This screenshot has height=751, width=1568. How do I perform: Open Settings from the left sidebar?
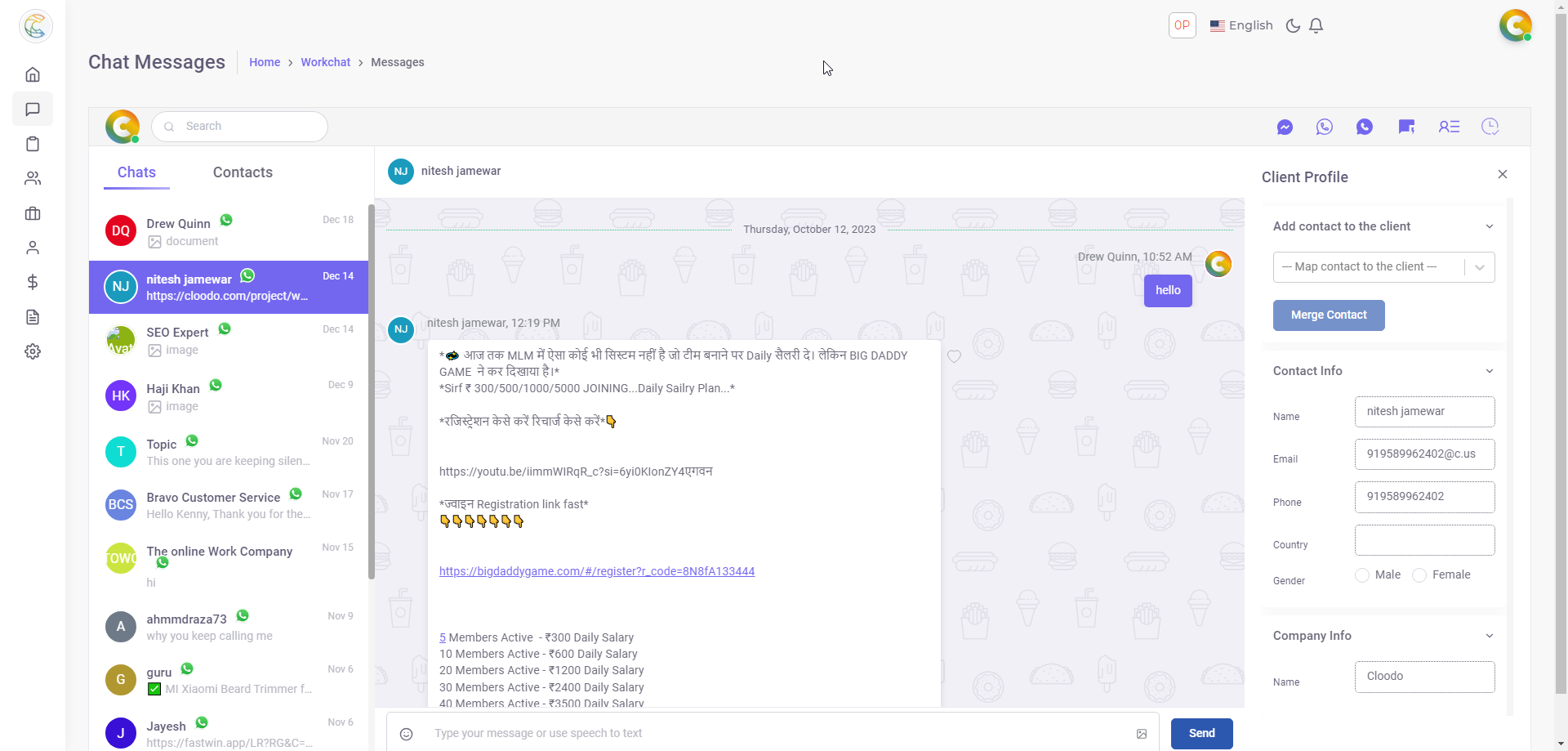coord(32,351)
